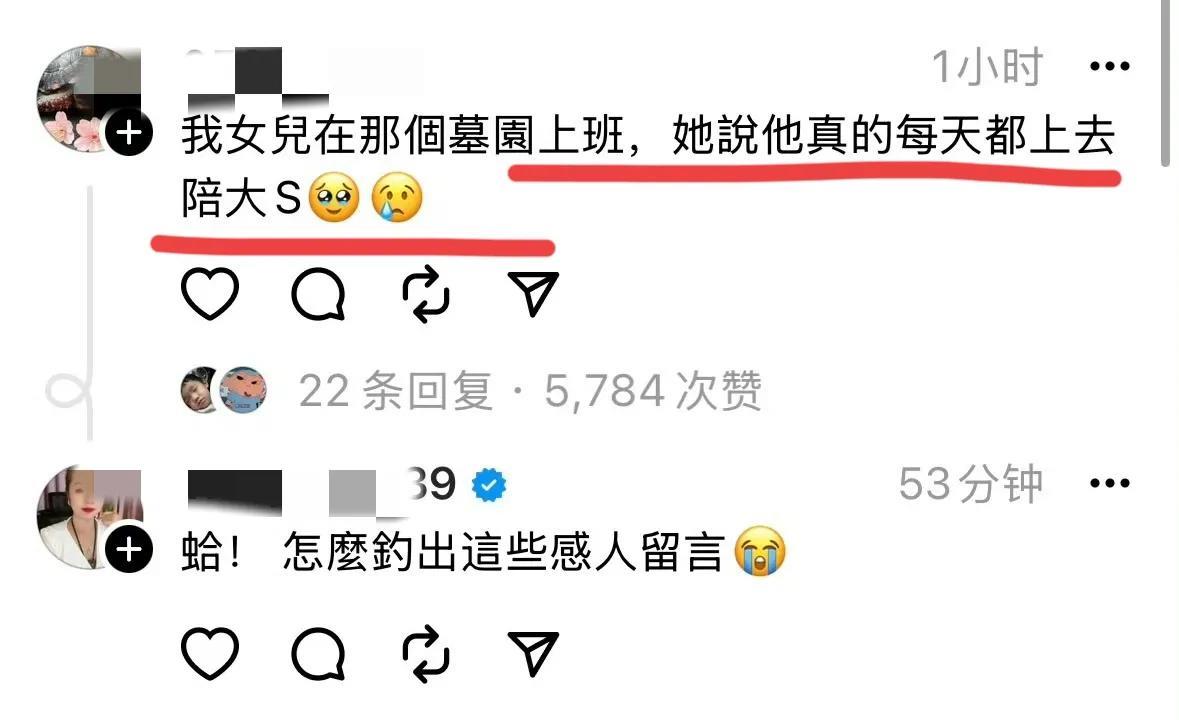Open the first commenter's profile picture
The image size is (1179, 720).
pyautogui.click(x=89, y=98)
